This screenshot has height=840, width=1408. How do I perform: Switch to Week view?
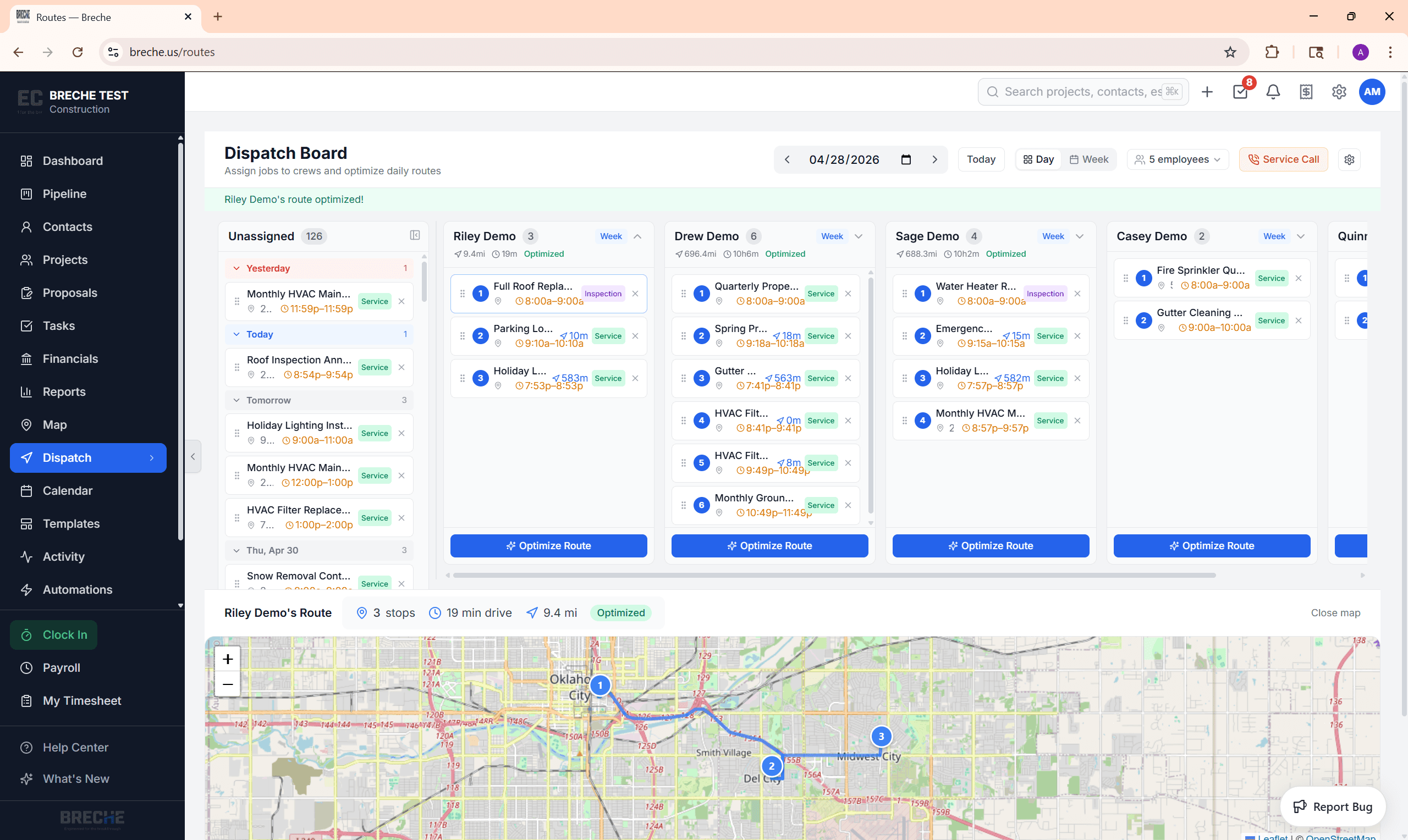[x=1089, y=159]
